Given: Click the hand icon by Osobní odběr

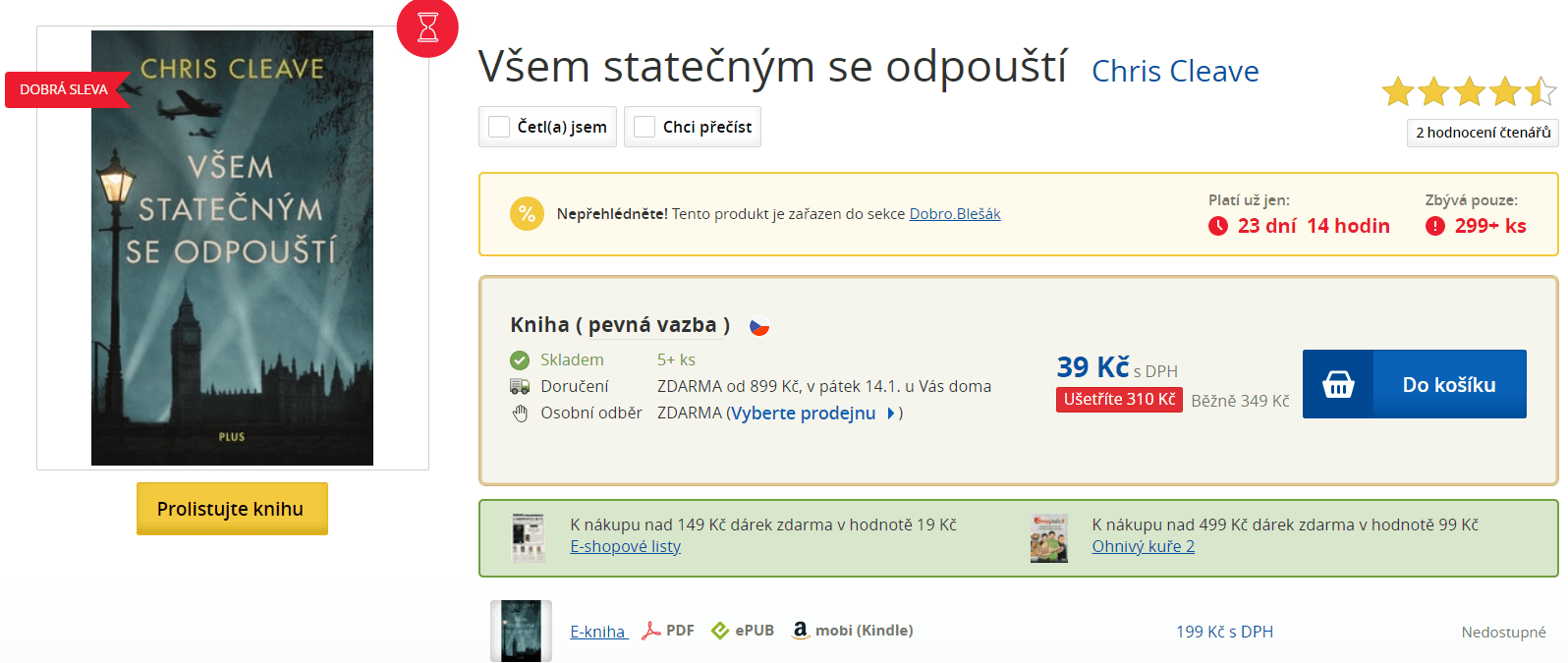Looking at the screenshot, I should coord(520,414).
